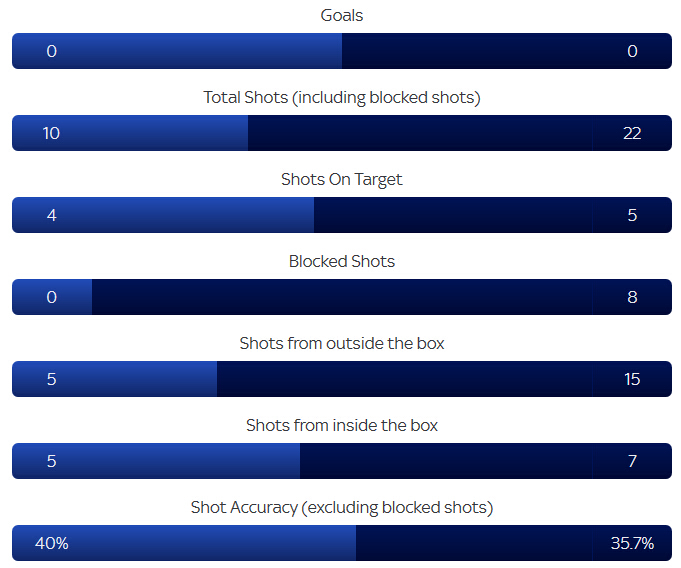681x568 pixels.
Task: Click the 10 total shots value
Action: point(51,133)
